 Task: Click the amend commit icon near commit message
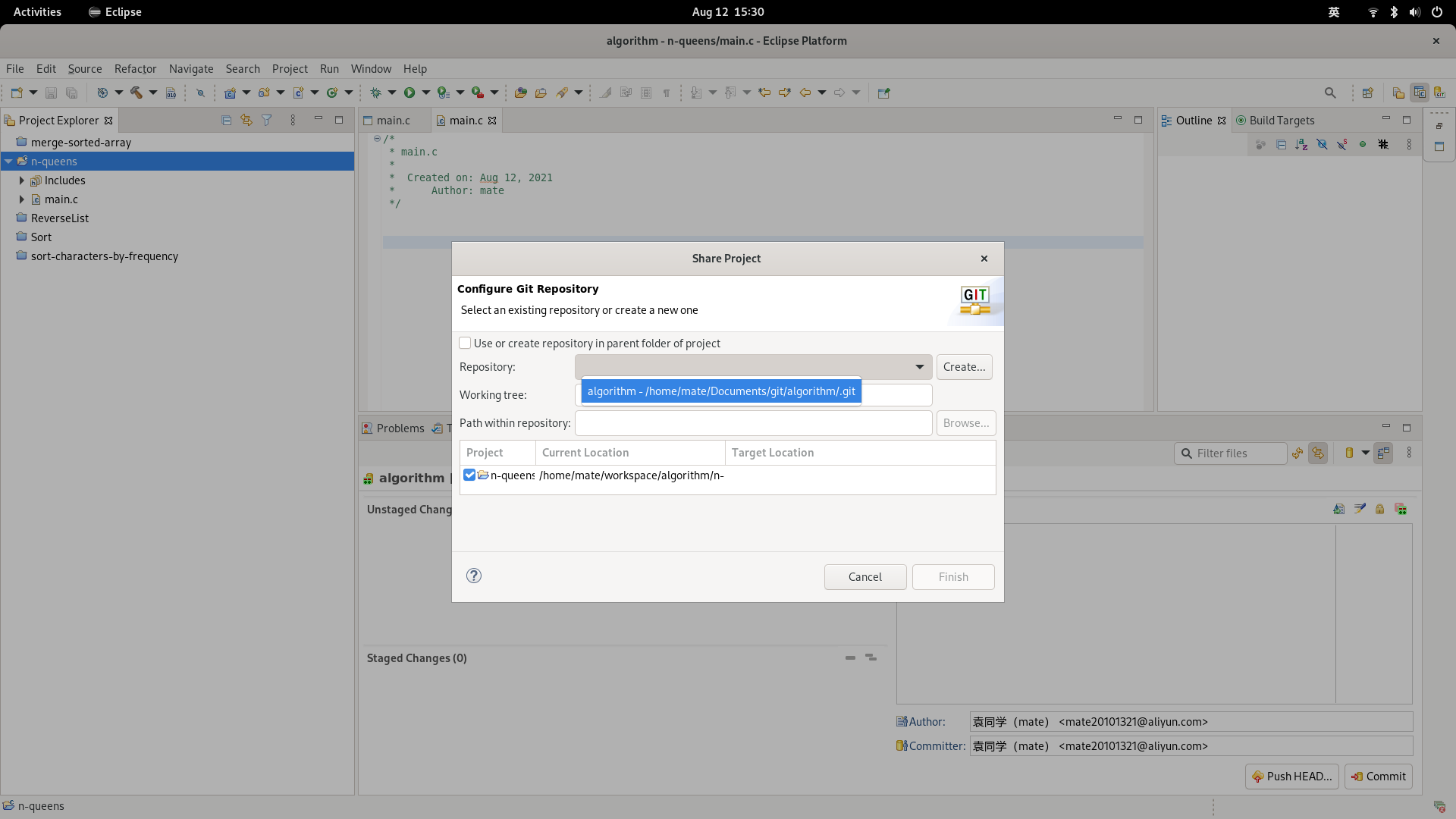pyautogui.click(x=1339, y=509)
